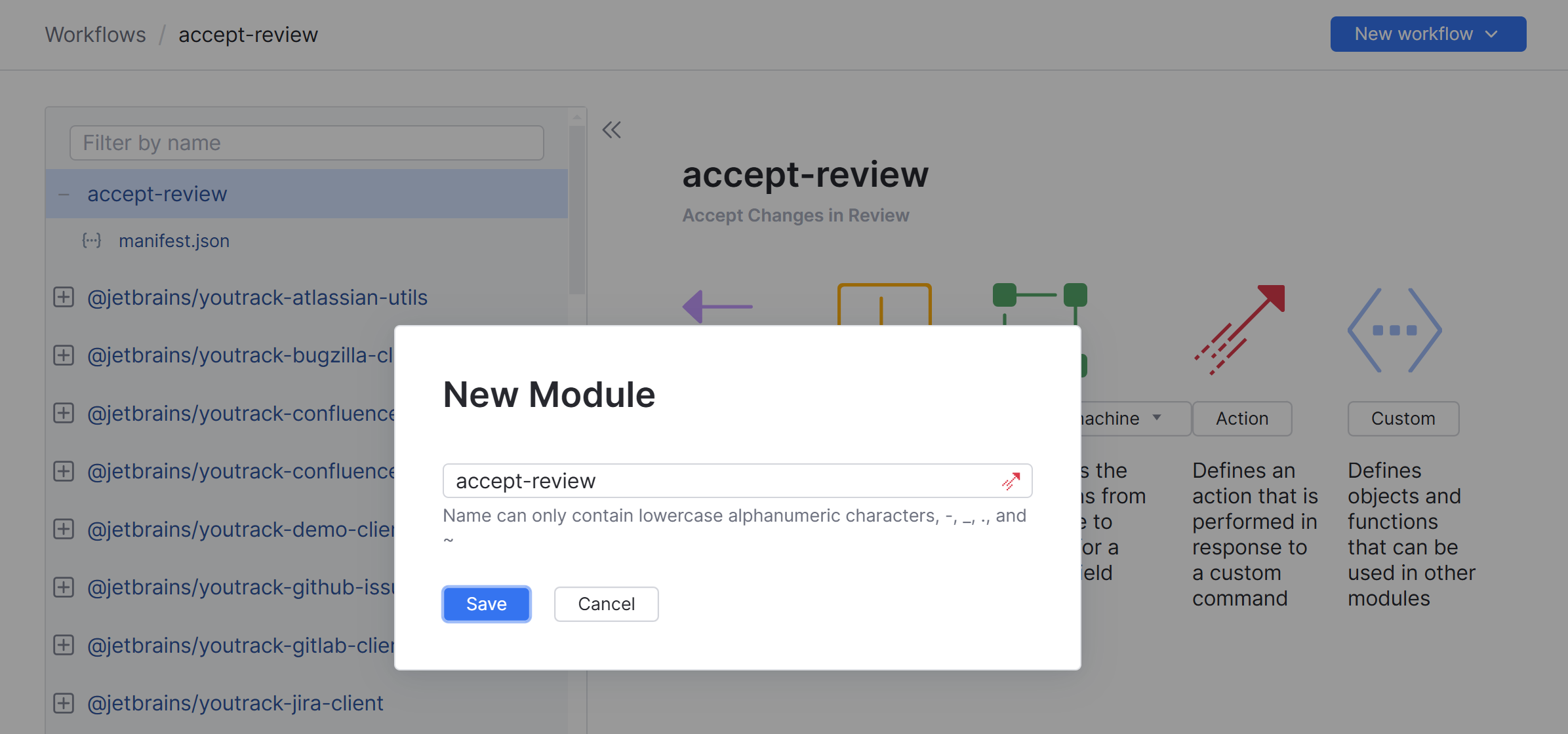
Task: Save the new module
Action: [486, 604]
